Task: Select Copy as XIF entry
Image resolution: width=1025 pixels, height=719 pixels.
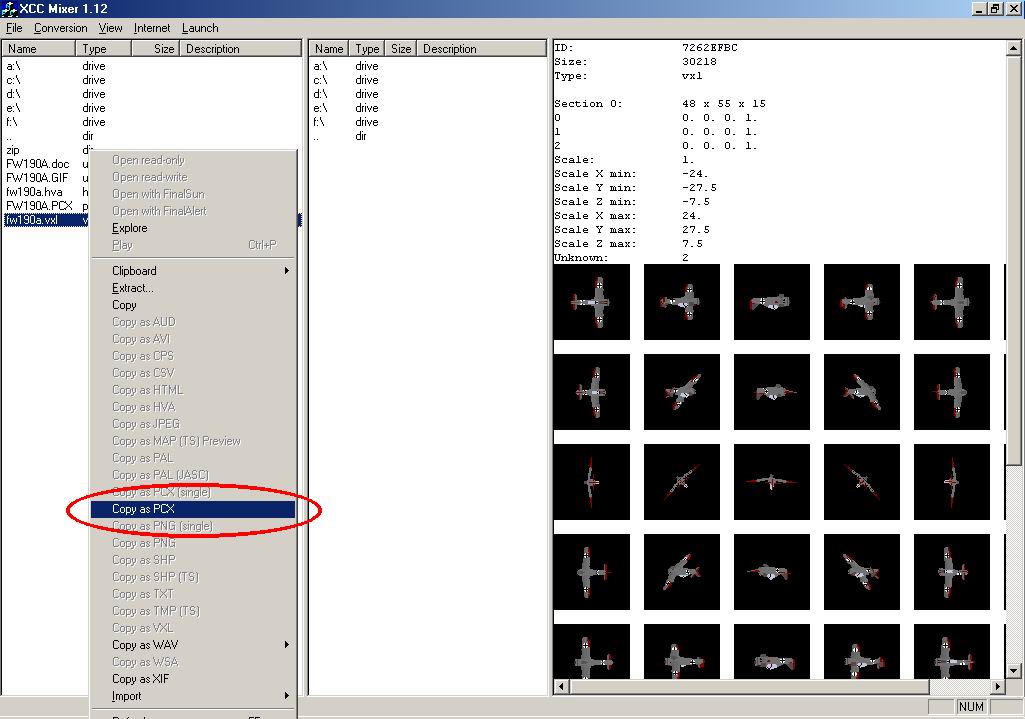Action: point(193,678)
